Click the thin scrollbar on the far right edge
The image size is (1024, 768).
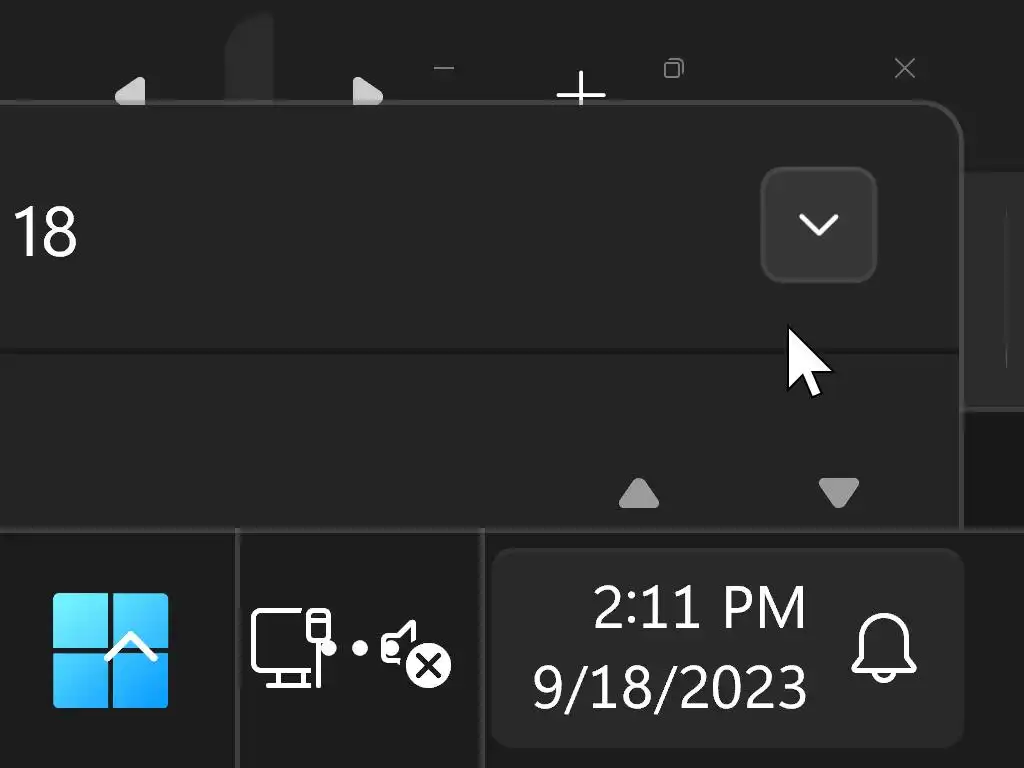tap(1006, 287)
